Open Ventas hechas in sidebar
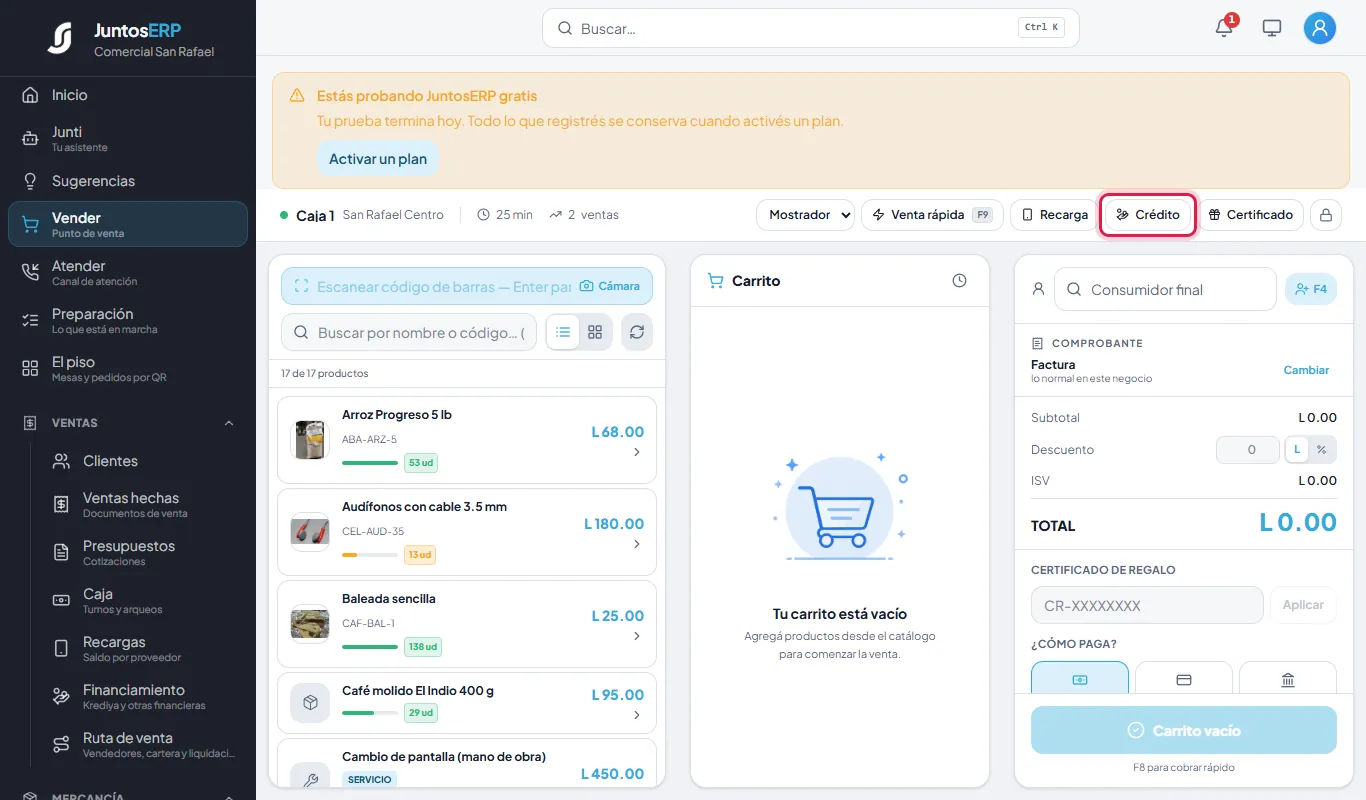This screenshot has width=1366, height=800. click(x=144, y=504)
